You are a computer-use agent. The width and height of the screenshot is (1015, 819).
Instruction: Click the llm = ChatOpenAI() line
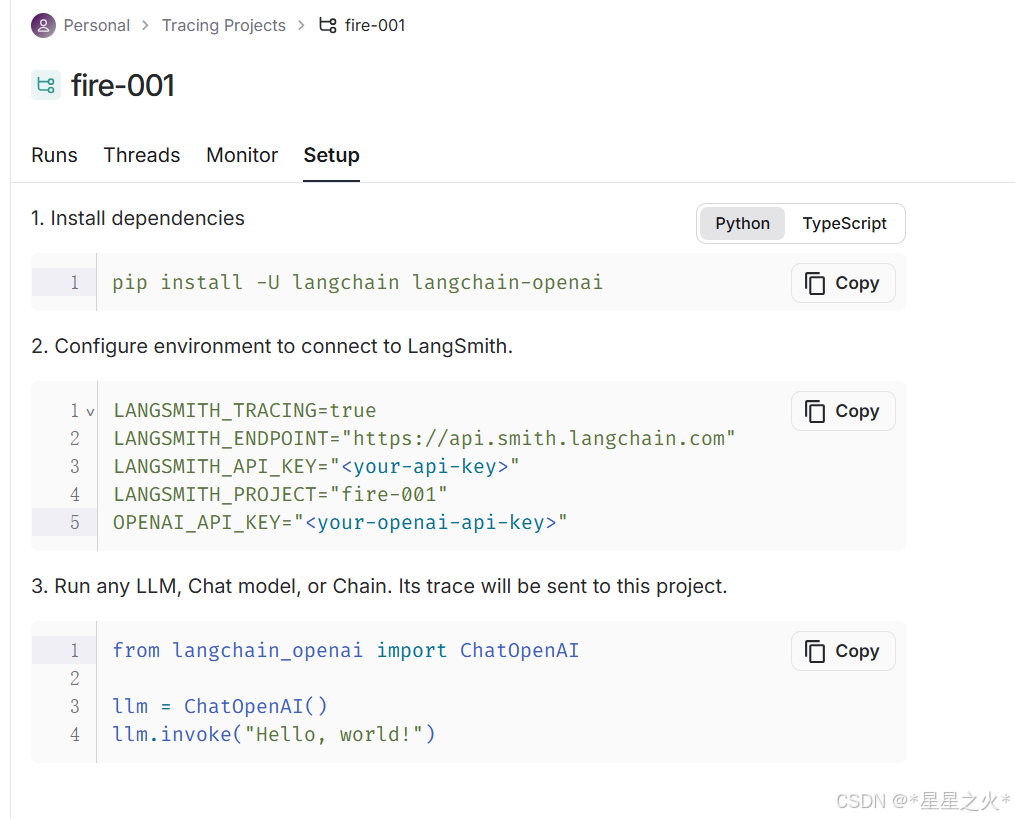220,706
